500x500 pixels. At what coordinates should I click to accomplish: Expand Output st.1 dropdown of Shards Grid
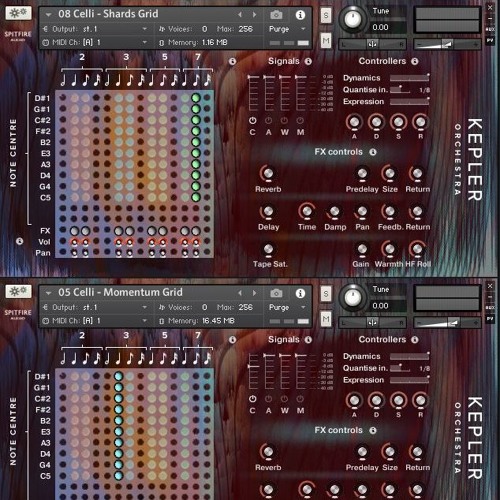click(145, 29)
